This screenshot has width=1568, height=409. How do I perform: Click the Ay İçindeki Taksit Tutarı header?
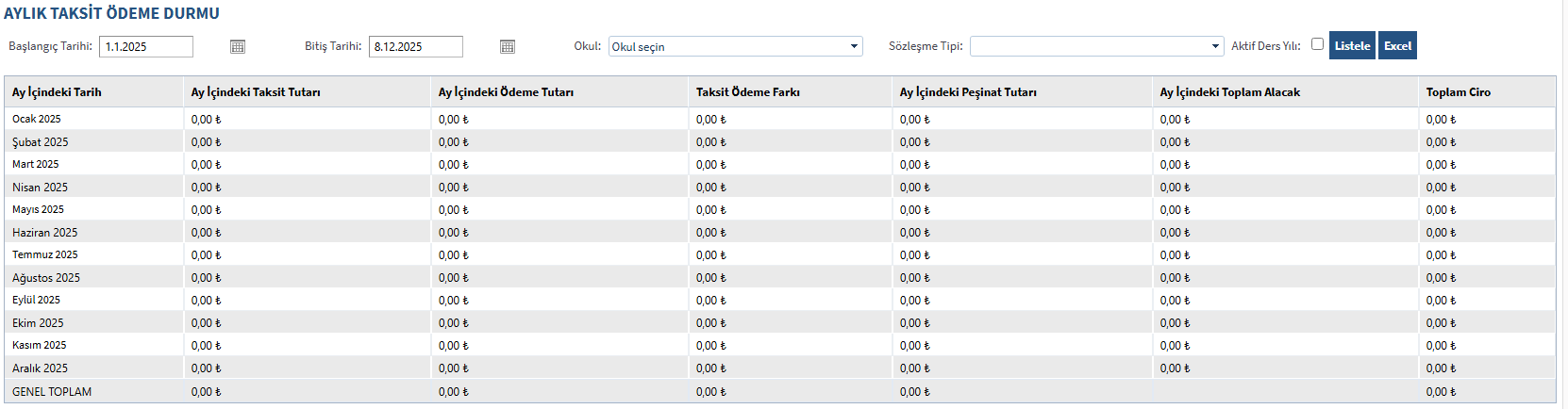tap(256, 92)
